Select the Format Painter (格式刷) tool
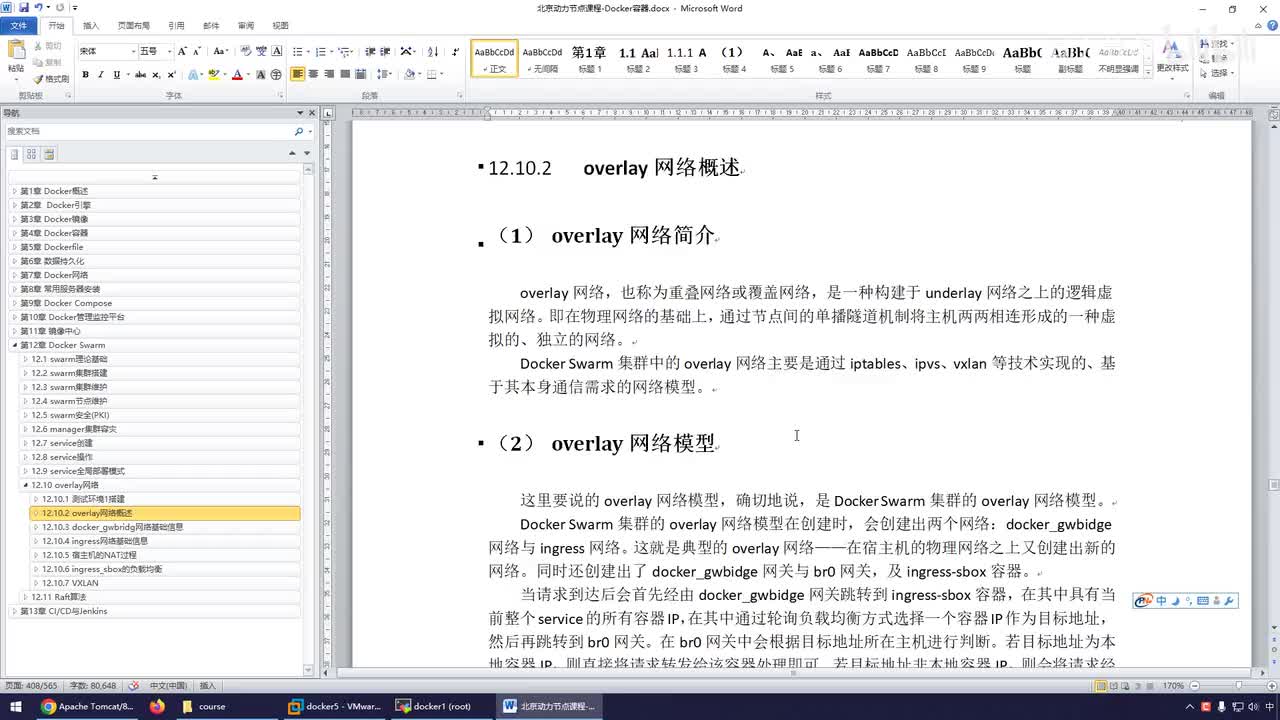Viewport: 1280px width, 720px height. [51, 79]
